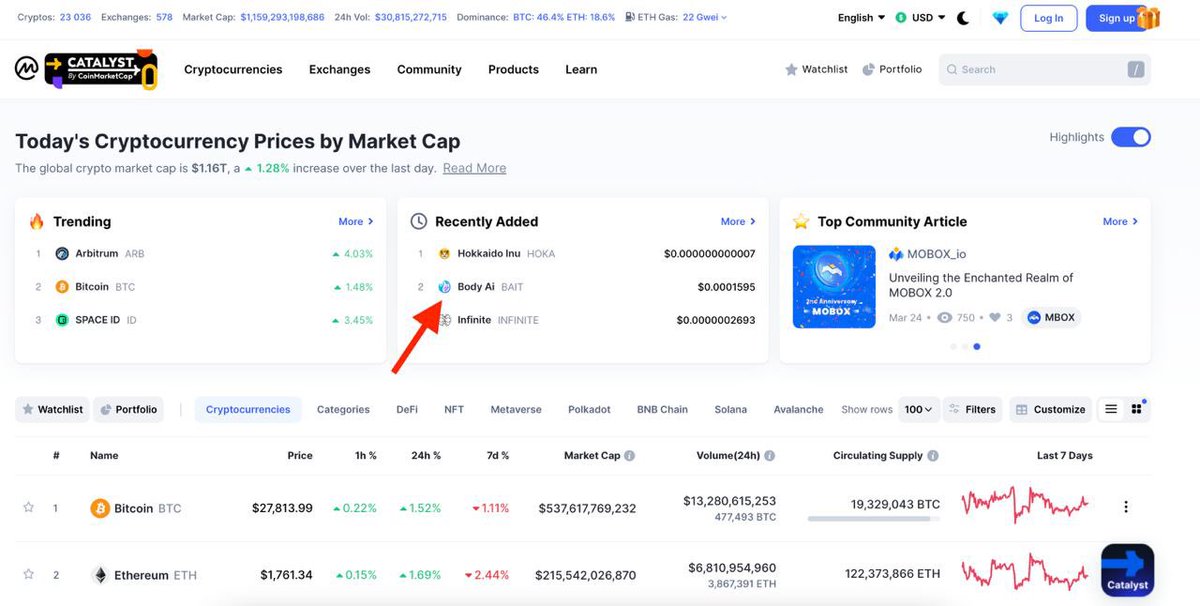Click the Market Cap info icon

630,455
